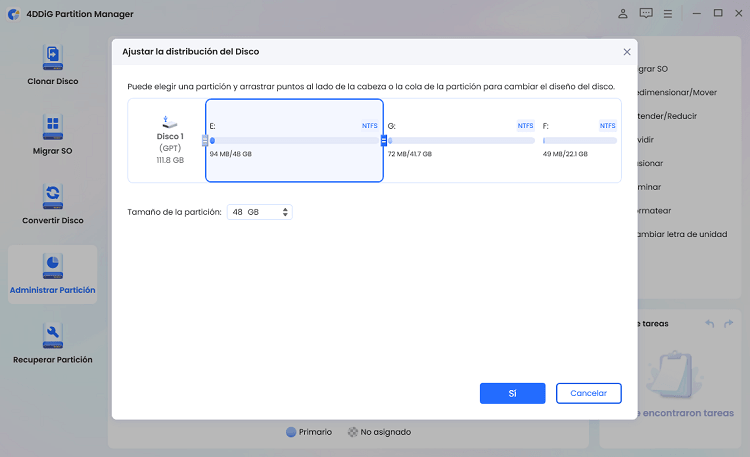This screenshot has width=750, height=457.
Task: Click the user account icon
Action: click(624, 14)
